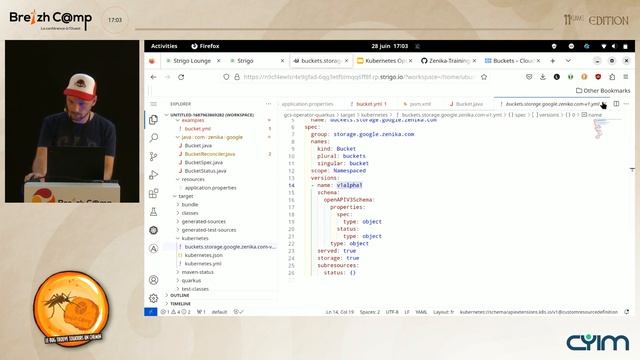640x360 pixels.
Task: Open the Testing flask view
Action: pos(153,211)
